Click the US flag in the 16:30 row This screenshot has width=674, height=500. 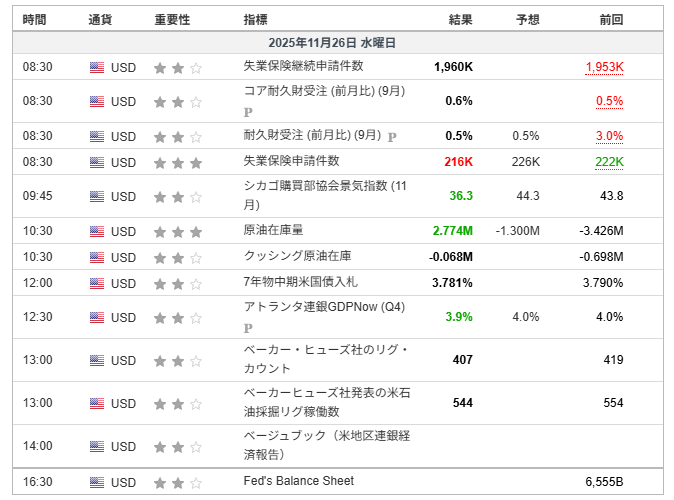[x=97, y=482]
